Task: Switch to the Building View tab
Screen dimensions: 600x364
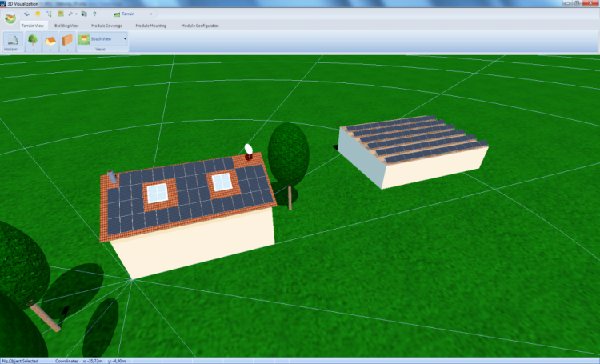Action: click(66, 26)
